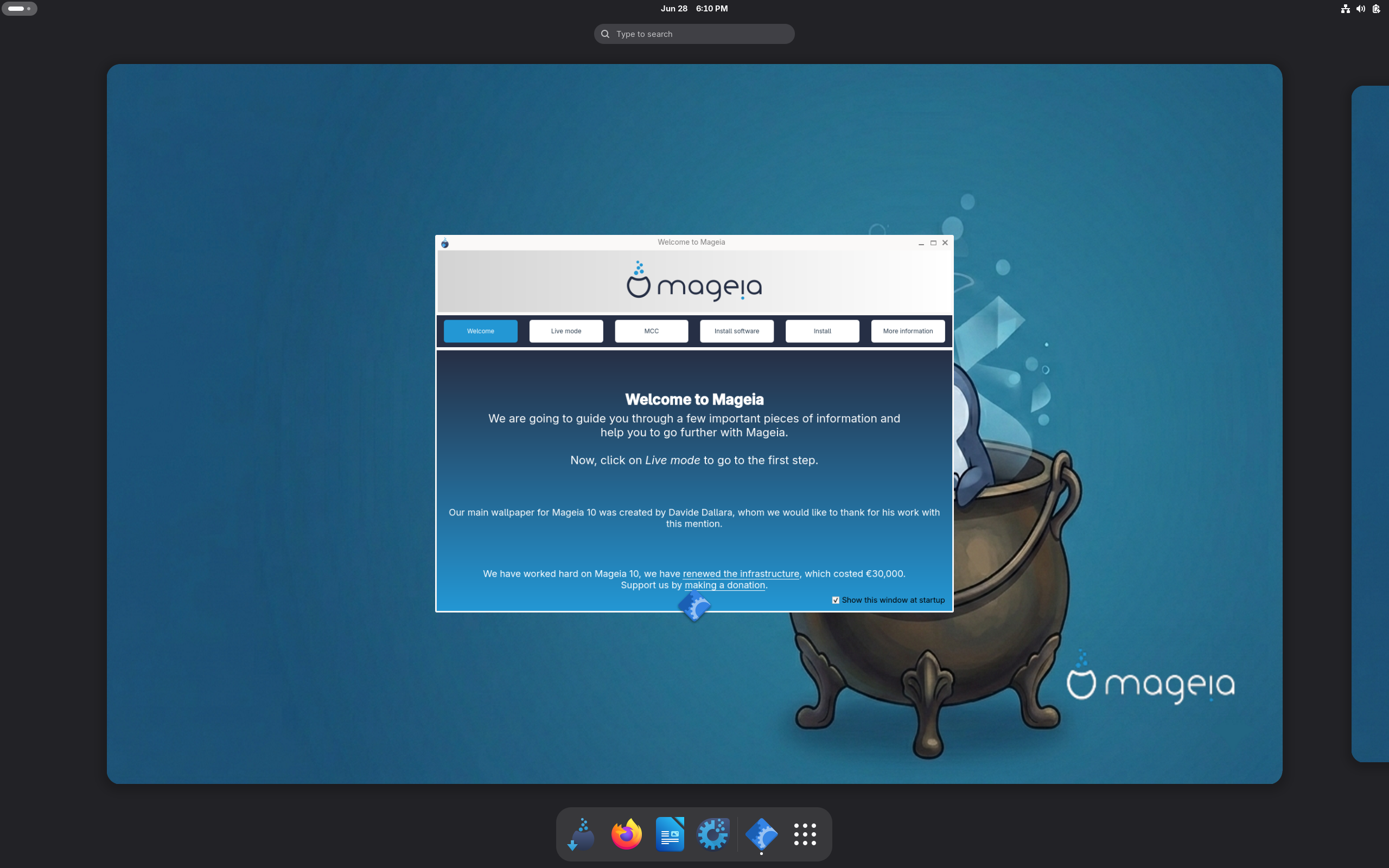This screenshot has height=868, width=1389.
Task: Go to the Install software tab
Action: point(737,331)
